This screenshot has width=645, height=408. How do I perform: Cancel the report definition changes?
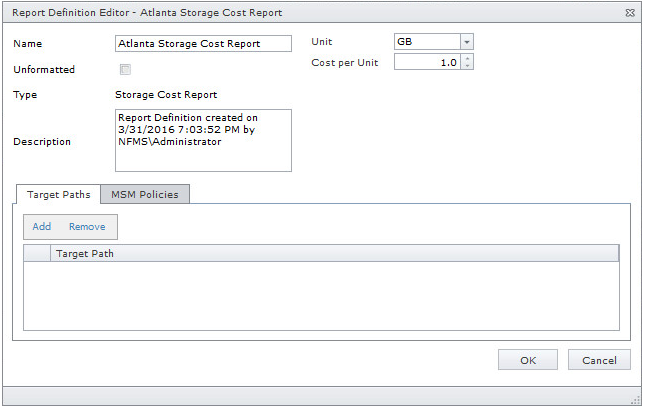(599, 360)
